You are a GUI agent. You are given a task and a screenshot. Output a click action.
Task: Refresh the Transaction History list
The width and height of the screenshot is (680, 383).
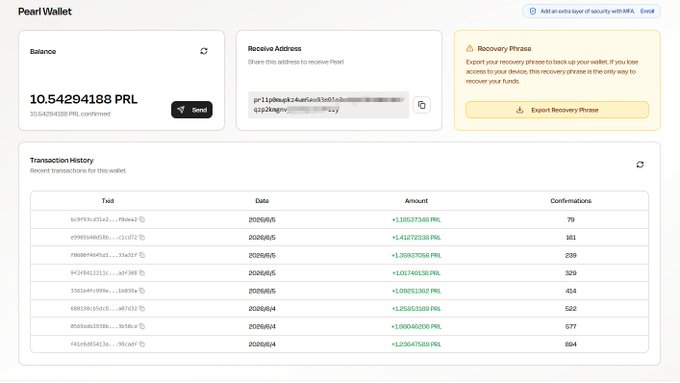[640, 164]
